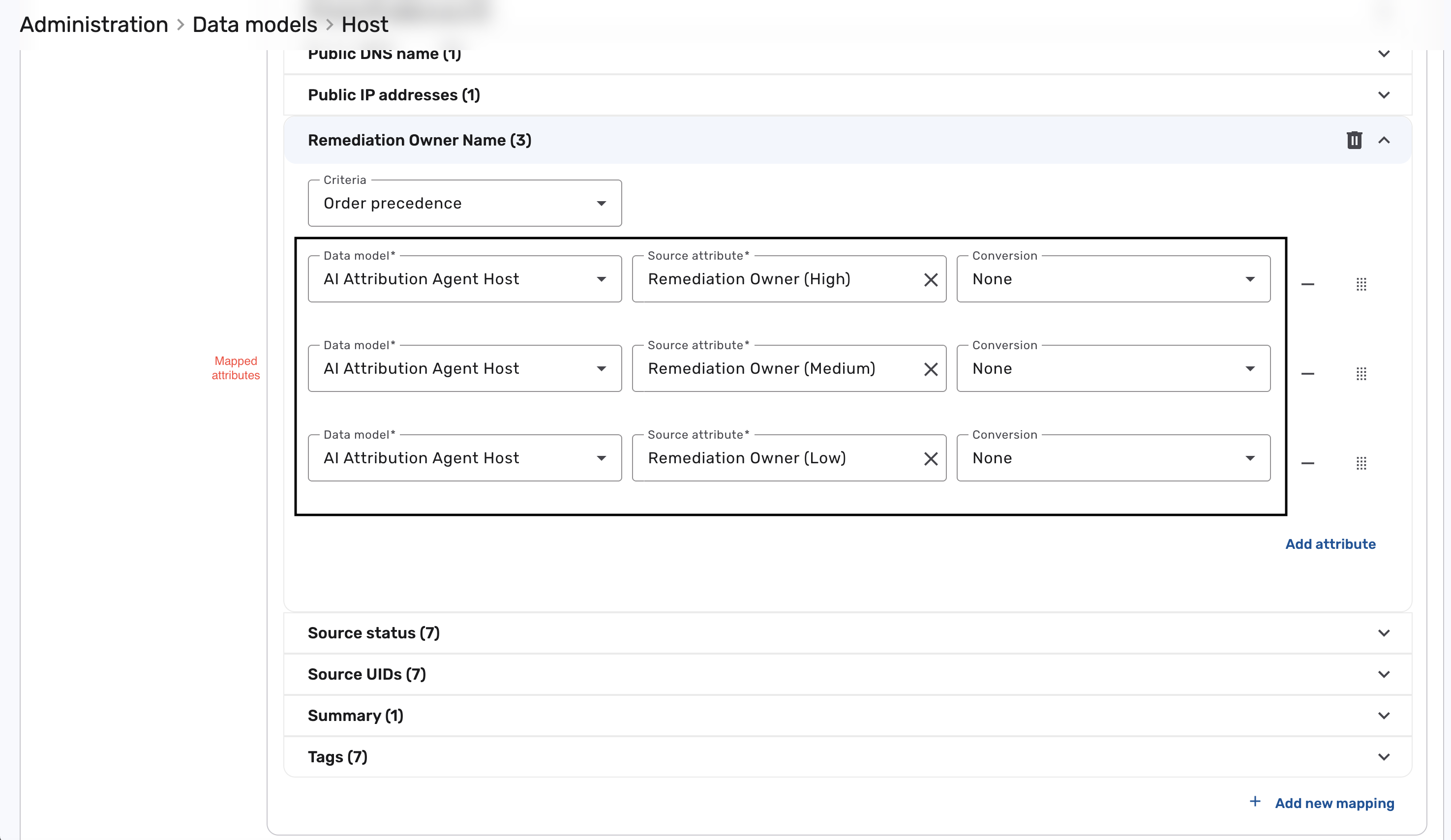Click the Host breadcrumb item
The width and height of the screenshot is (1451, 840).
[x=364, y=25]
